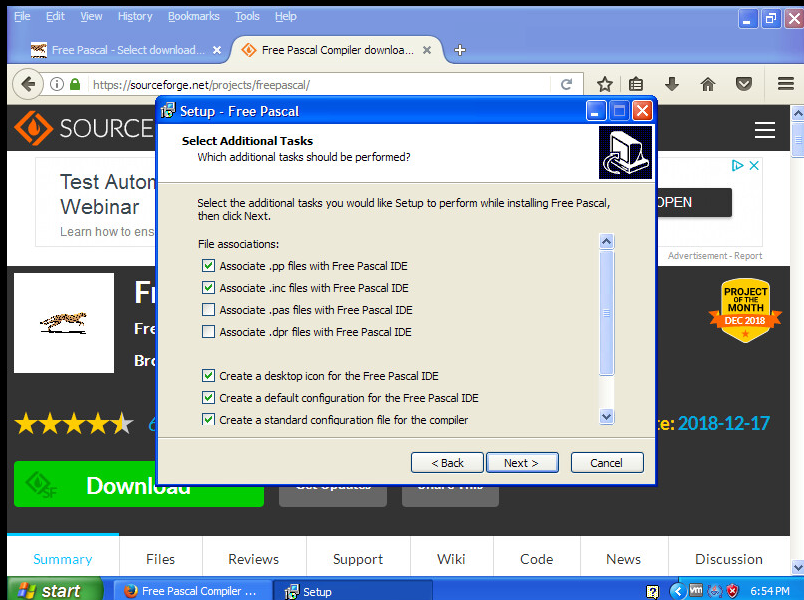The width and height of the screenshot is (804, 600).
Task: Click the Windows start button
Action: (x=55, y=590)
